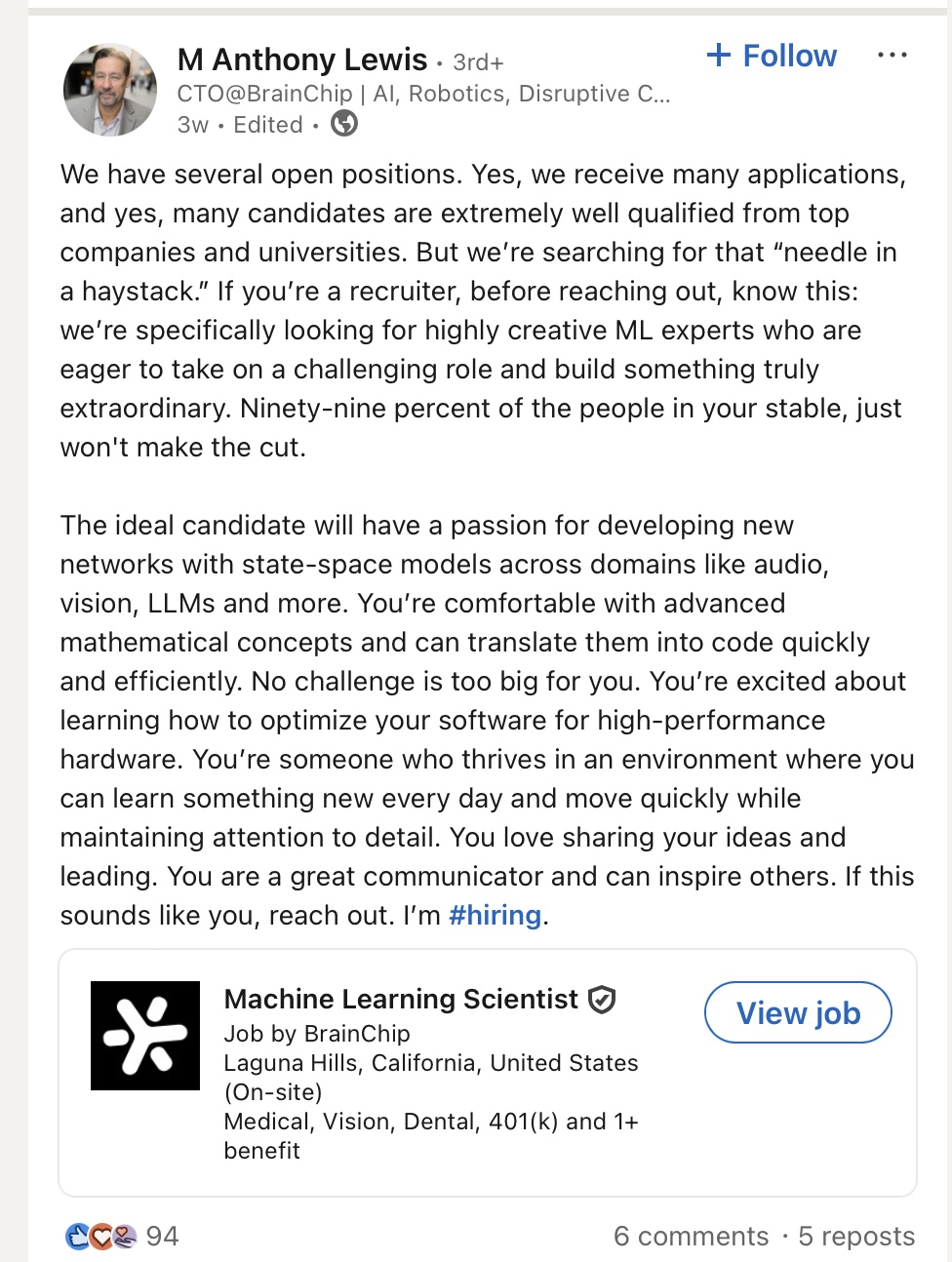Image resolution: width=952 pixels, height=1262 pixels.
Task: Open the Machine Learning Scientist job title
Action: [x=401, y=999]
